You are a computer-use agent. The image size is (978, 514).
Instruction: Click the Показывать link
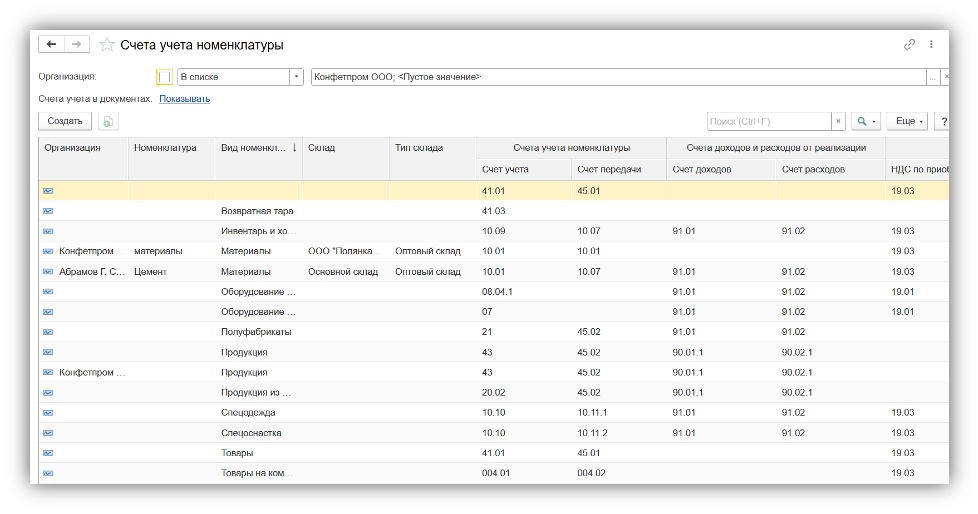click(184, 99)
